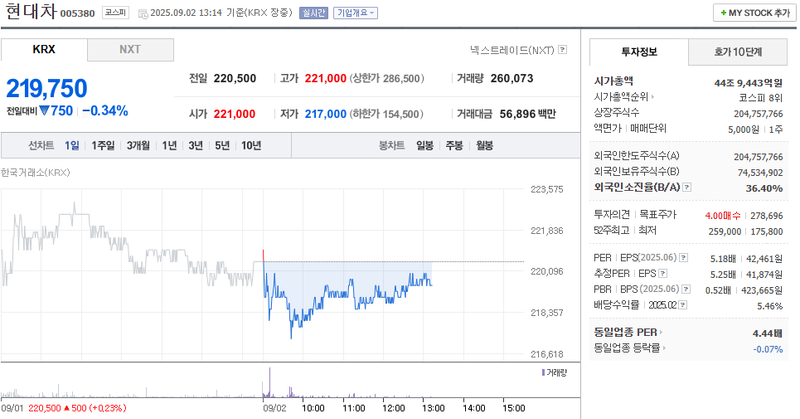Click the current price 219,750

tap(46, 88)
